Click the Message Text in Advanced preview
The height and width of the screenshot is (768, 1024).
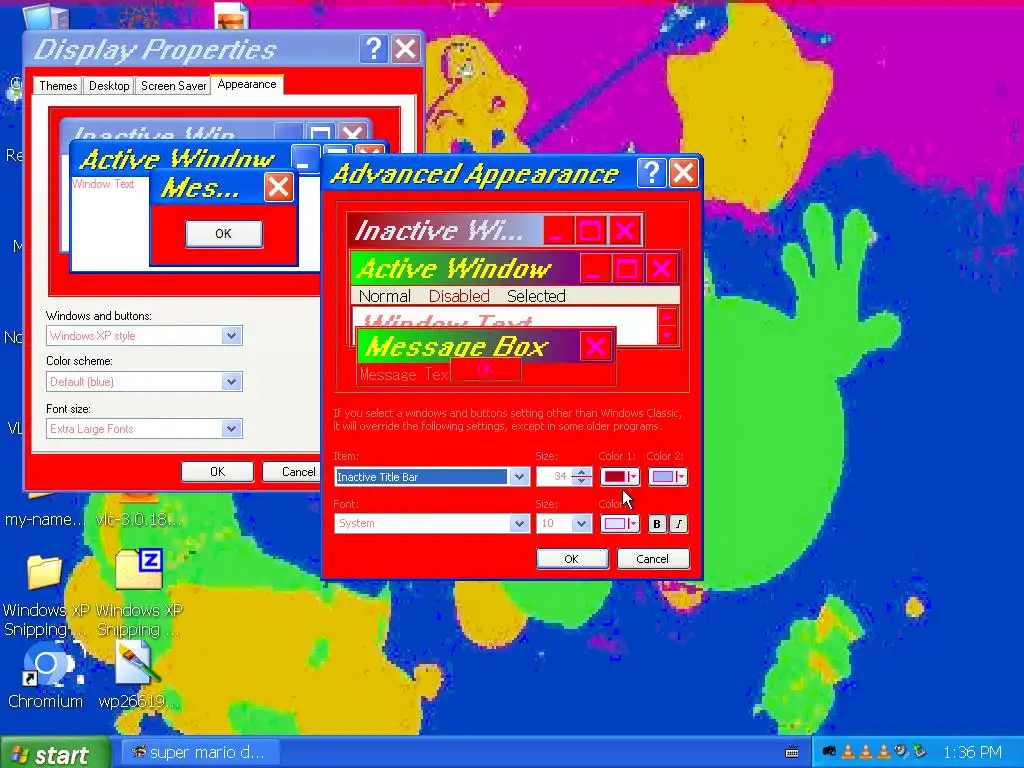pyautogui.click(x=404, y=375)
